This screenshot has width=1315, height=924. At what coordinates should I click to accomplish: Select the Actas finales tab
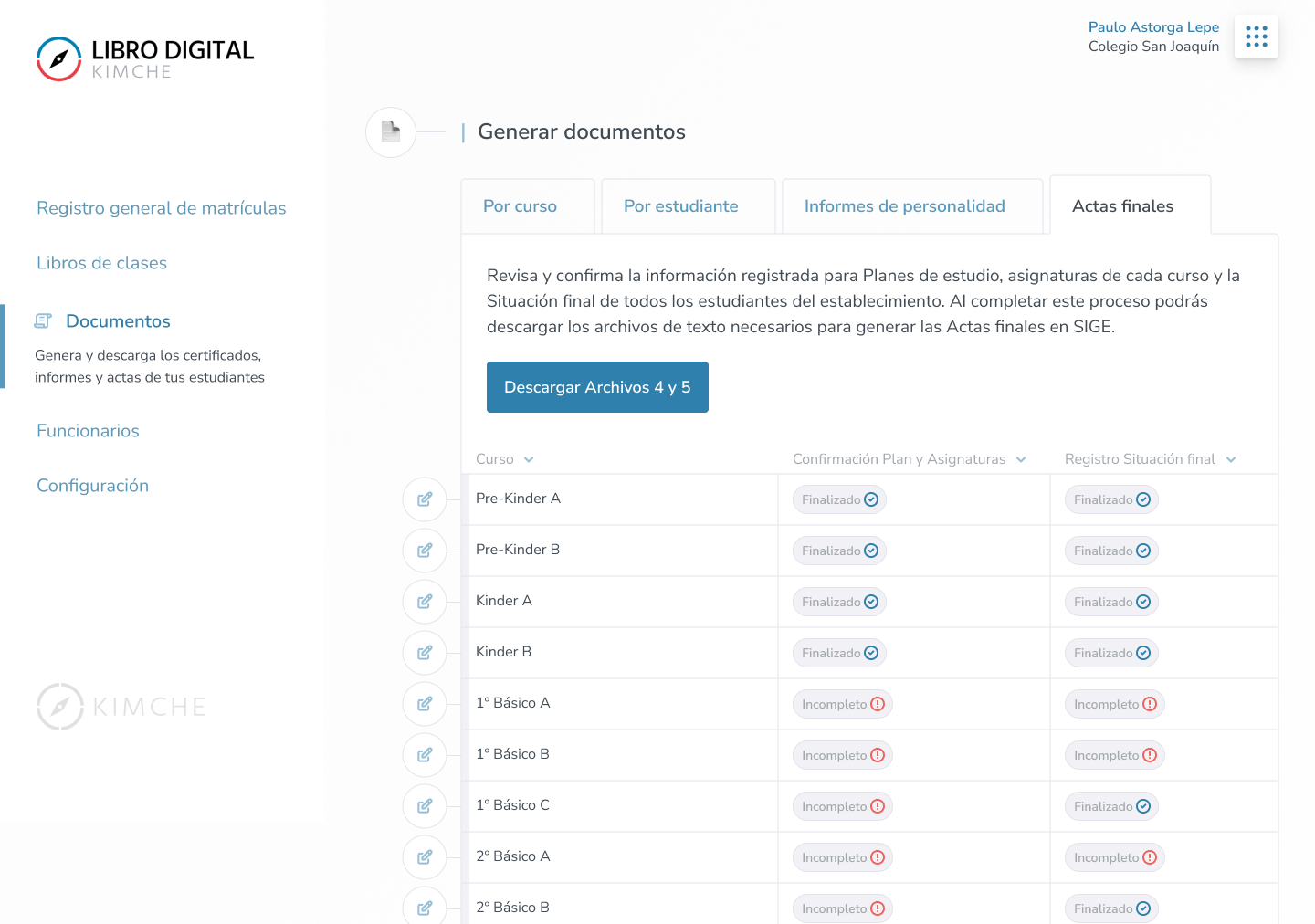pos(1131,205)
